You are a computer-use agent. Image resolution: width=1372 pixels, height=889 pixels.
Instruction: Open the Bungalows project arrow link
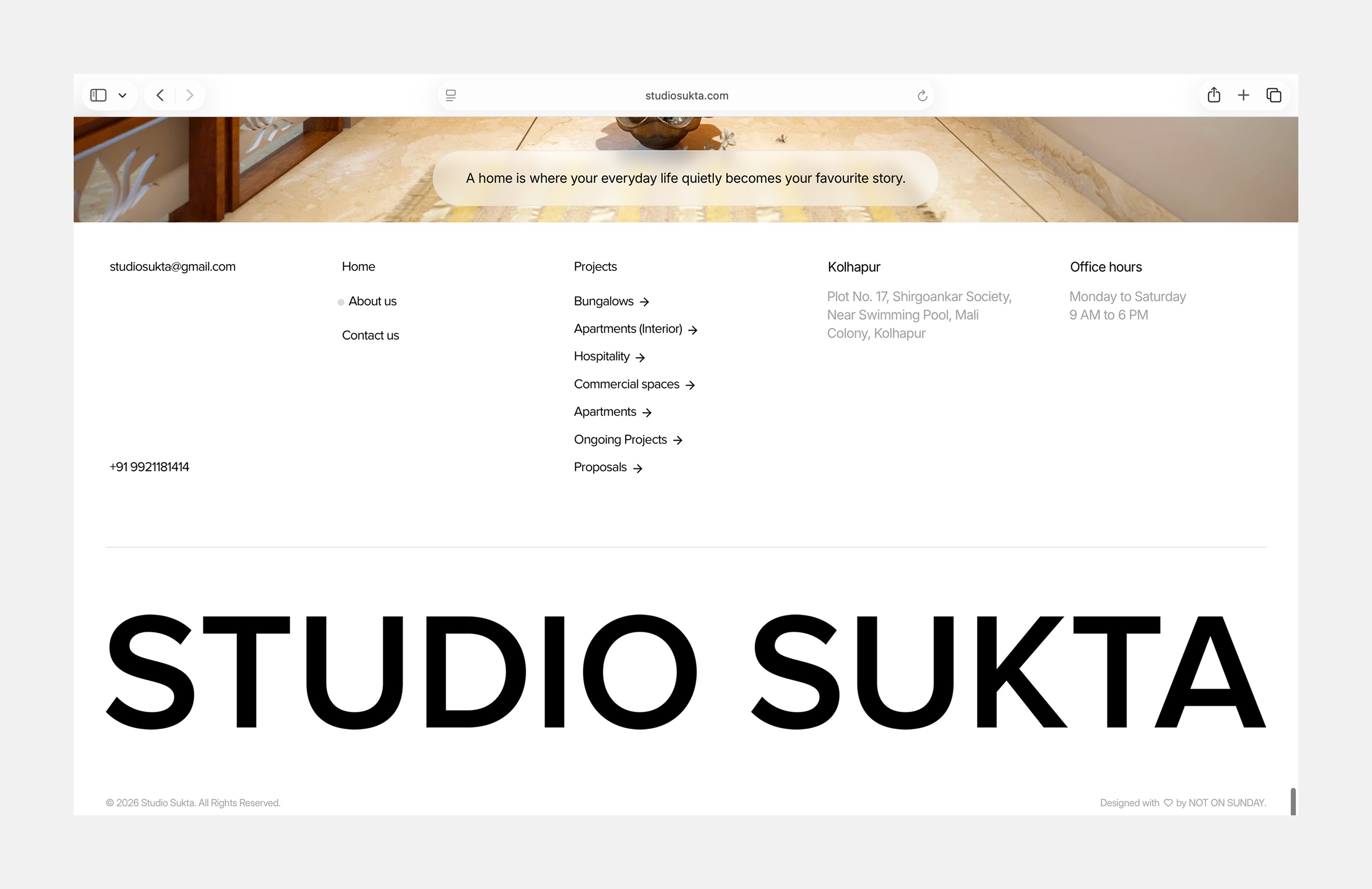click(x=611, y=301)
